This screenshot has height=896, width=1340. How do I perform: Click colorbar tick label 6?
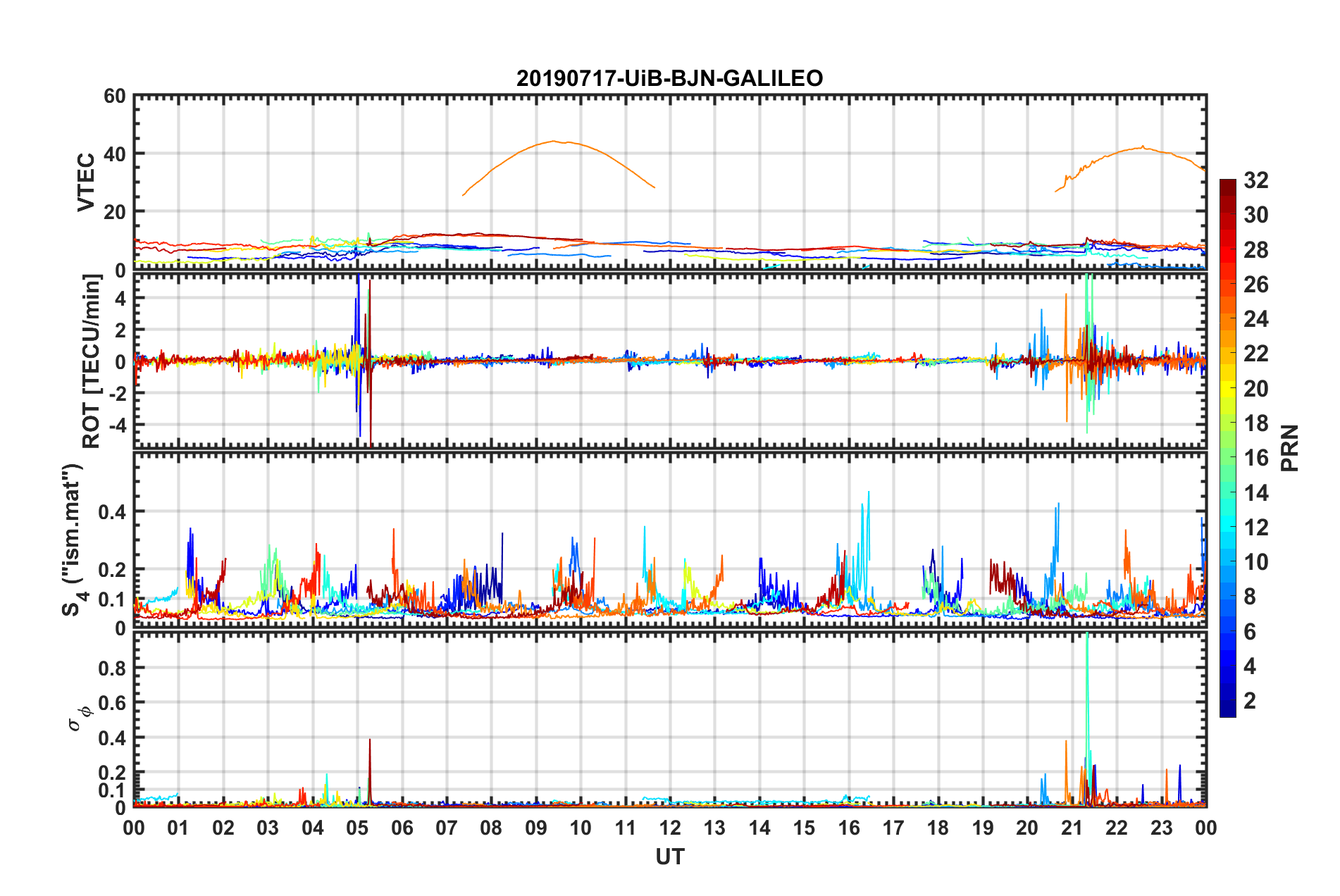click(x=1250, y=631)
